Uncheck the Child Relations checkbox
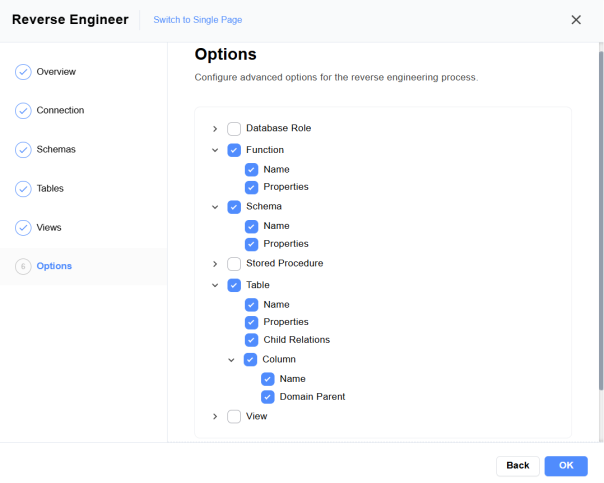 [251, 340]
